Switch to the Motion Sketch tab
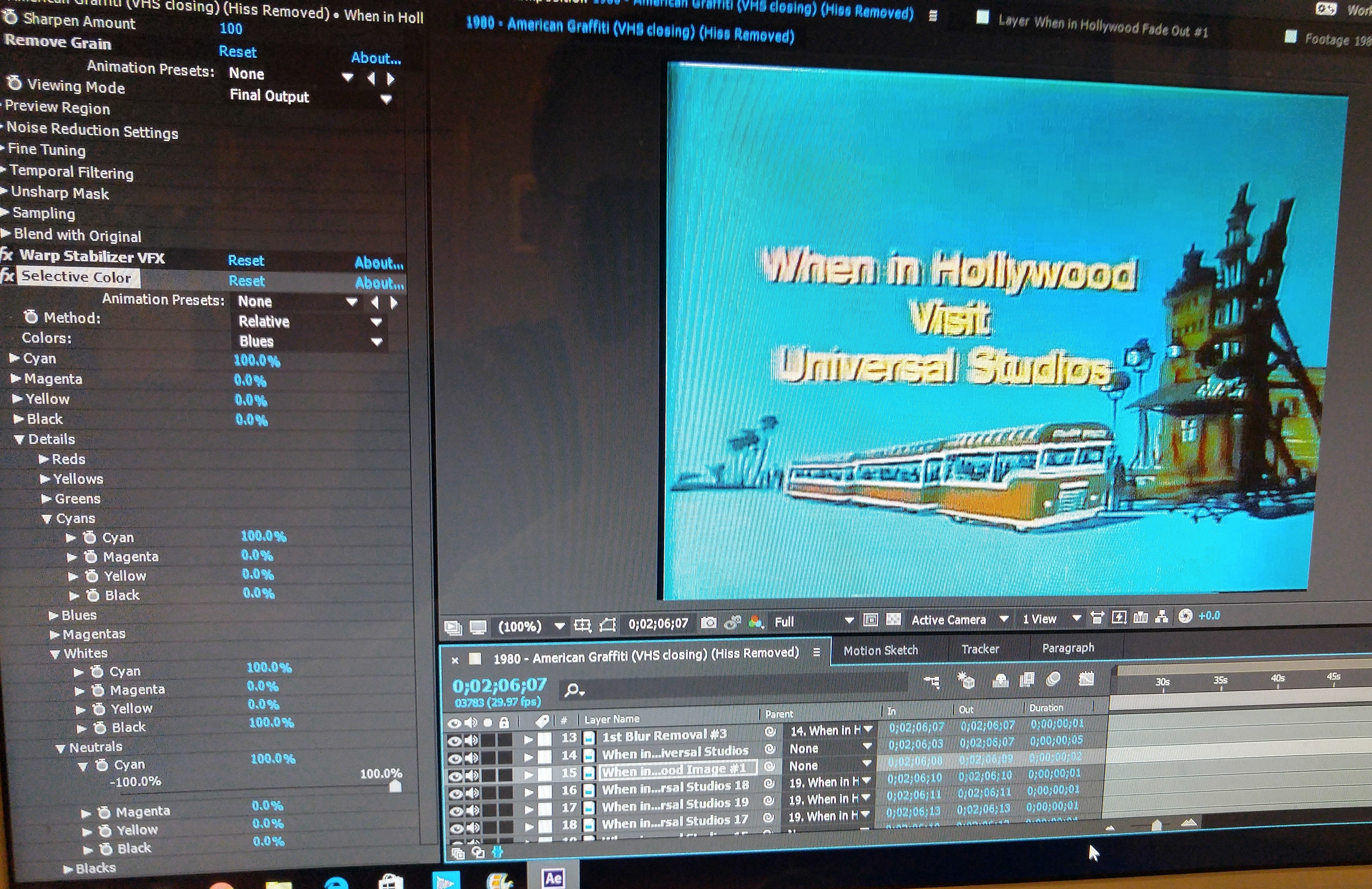Screen dimensions: 1372x889 [880, 650]
